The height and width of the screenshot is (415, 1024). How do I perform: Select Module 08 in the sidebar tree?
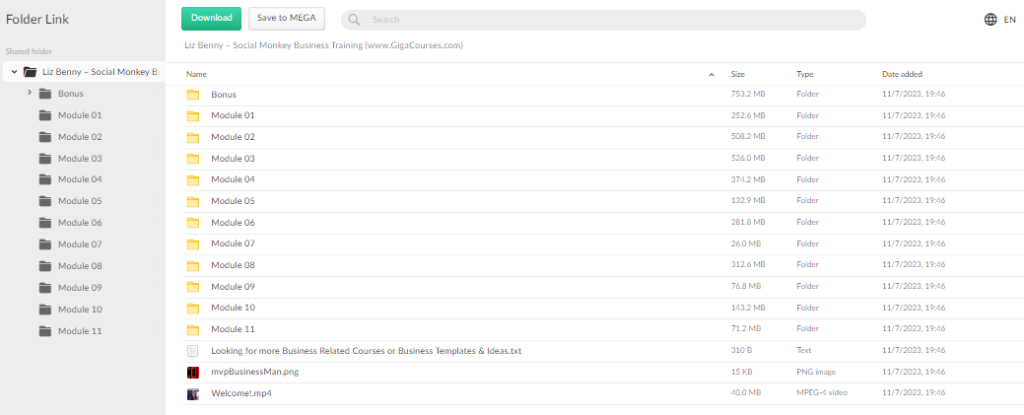[x=80, y=266]
